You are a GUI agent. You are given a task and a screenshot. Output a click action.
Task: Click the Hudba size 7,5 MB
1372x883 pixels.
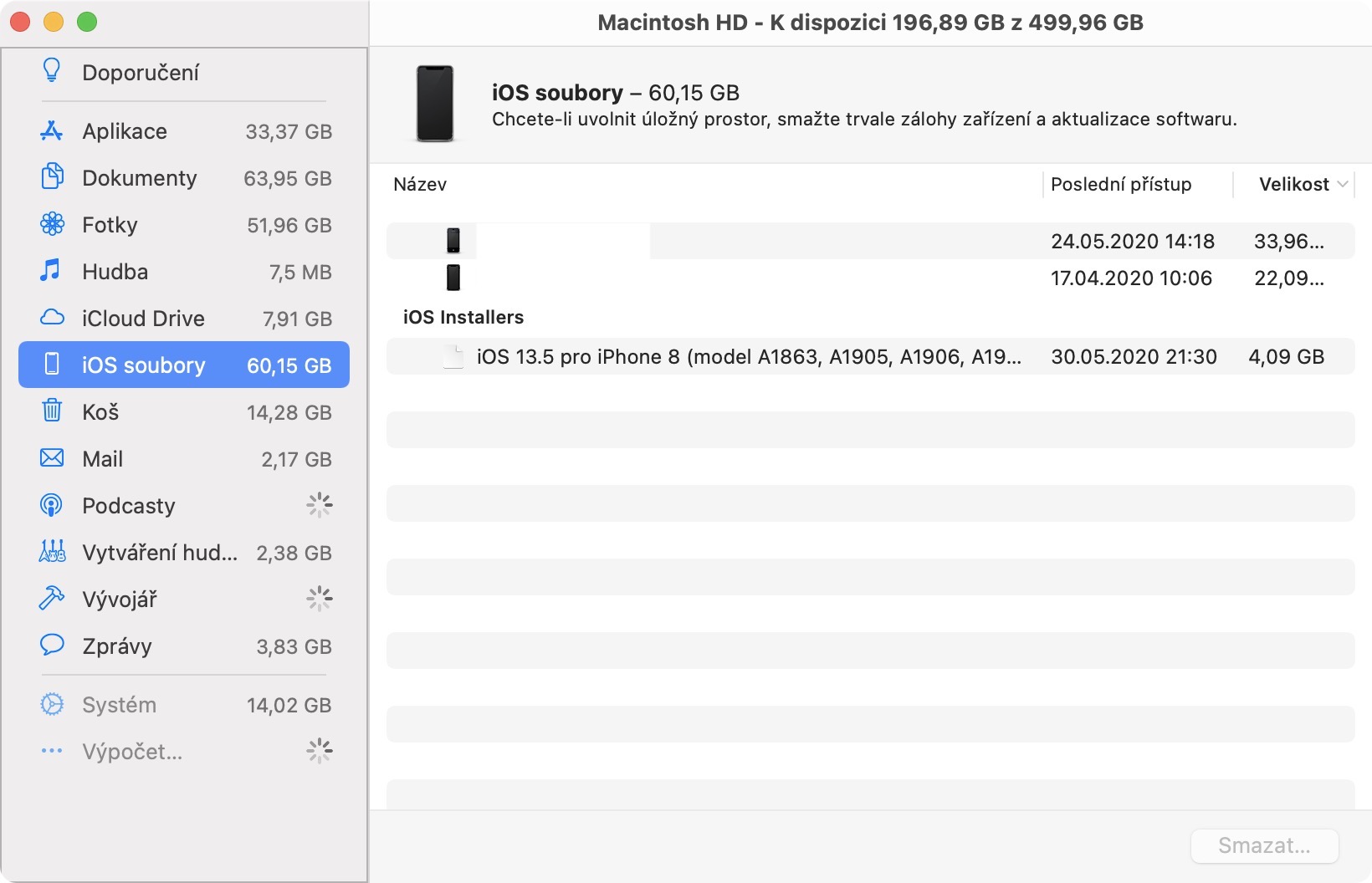coord(300,272)
